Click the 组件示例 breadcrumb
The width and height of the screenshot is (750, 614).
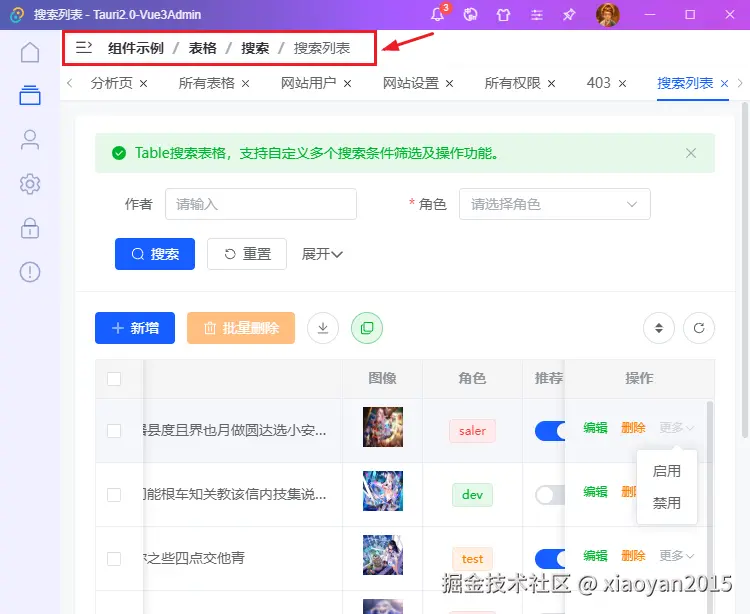(x=136, y=48)
